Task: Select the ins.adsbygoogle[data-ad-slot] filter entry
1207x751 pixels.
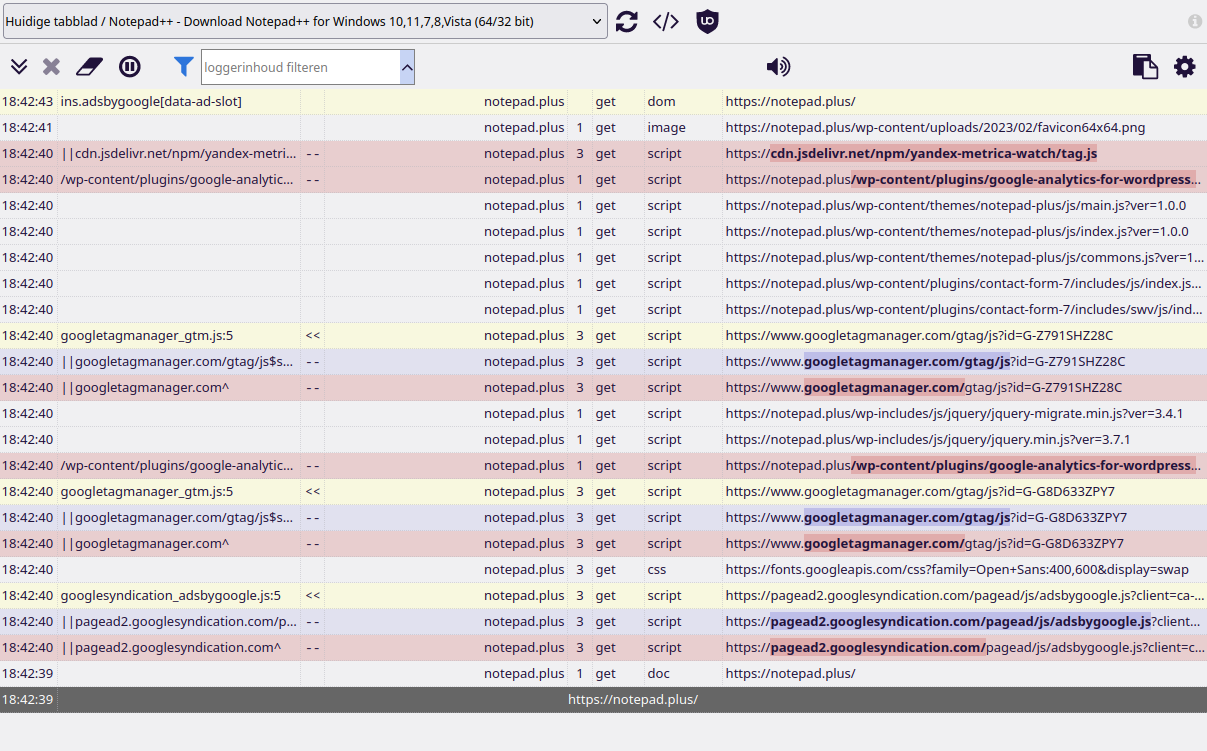Action: point(151,102)
